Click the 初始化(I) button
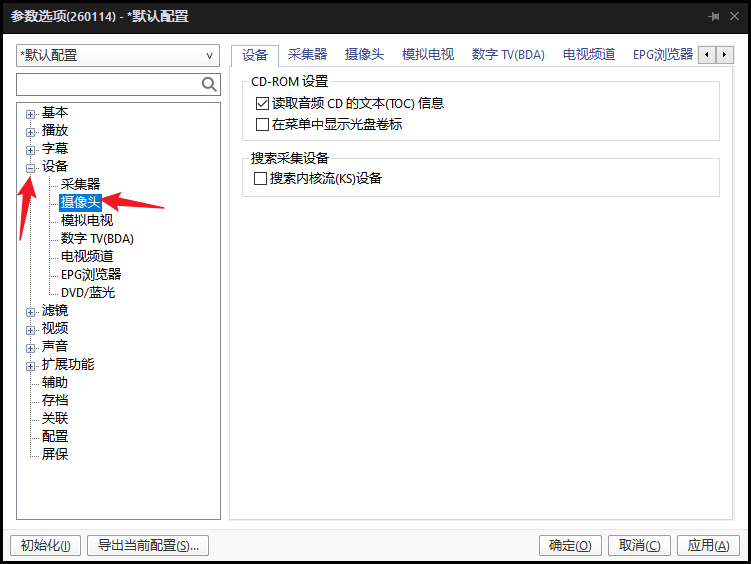 click(x=45, y=545)
